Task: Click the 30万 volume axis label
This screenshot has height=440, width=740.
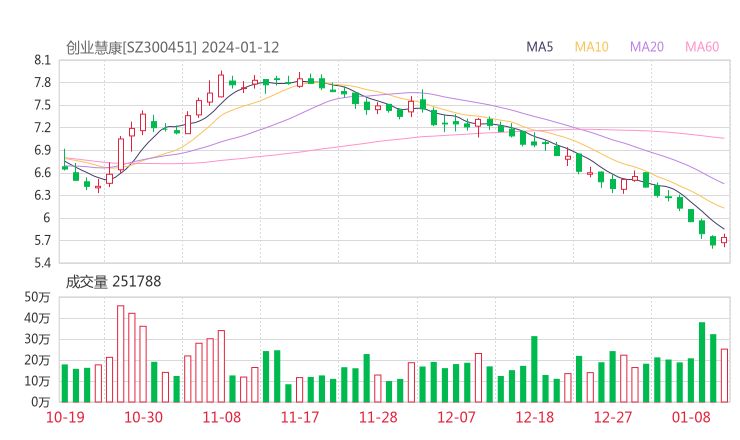Action: (37, 339)
